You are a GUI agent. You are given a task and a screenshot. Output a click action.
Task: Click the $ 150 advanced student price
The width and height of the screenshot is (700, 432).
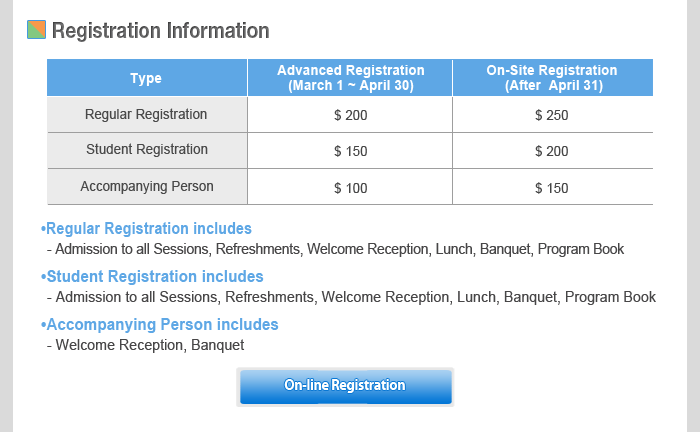350,151
